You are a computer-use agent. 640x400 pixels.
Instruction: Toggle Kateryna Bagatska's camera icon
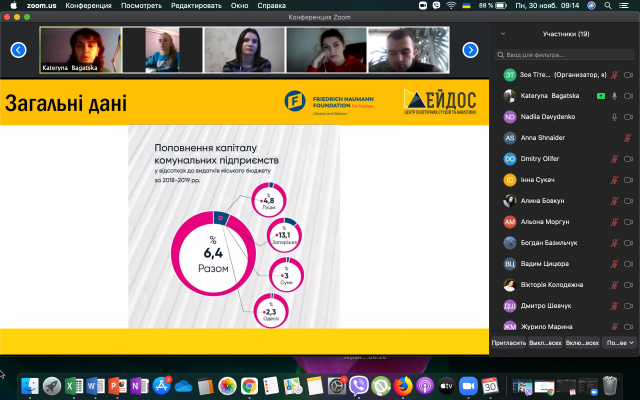[x=629, y=96]
